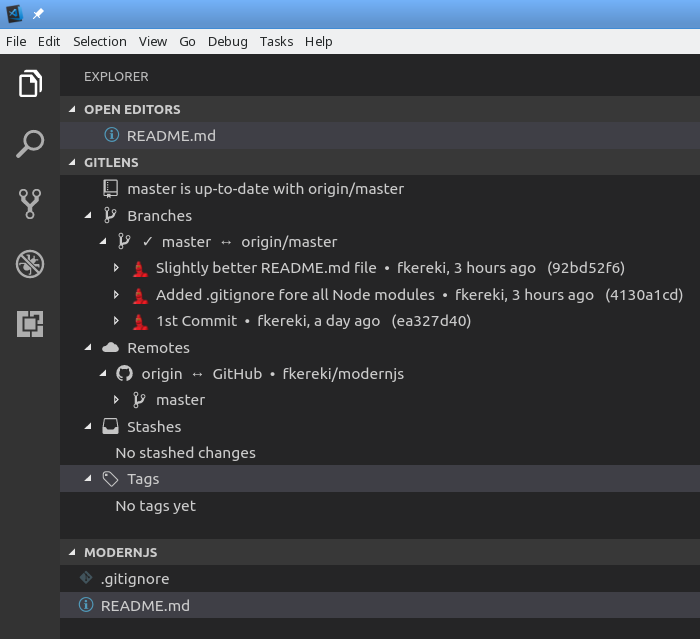Open the Source Control view icon

pyautogui.click(x=30, y=204)
